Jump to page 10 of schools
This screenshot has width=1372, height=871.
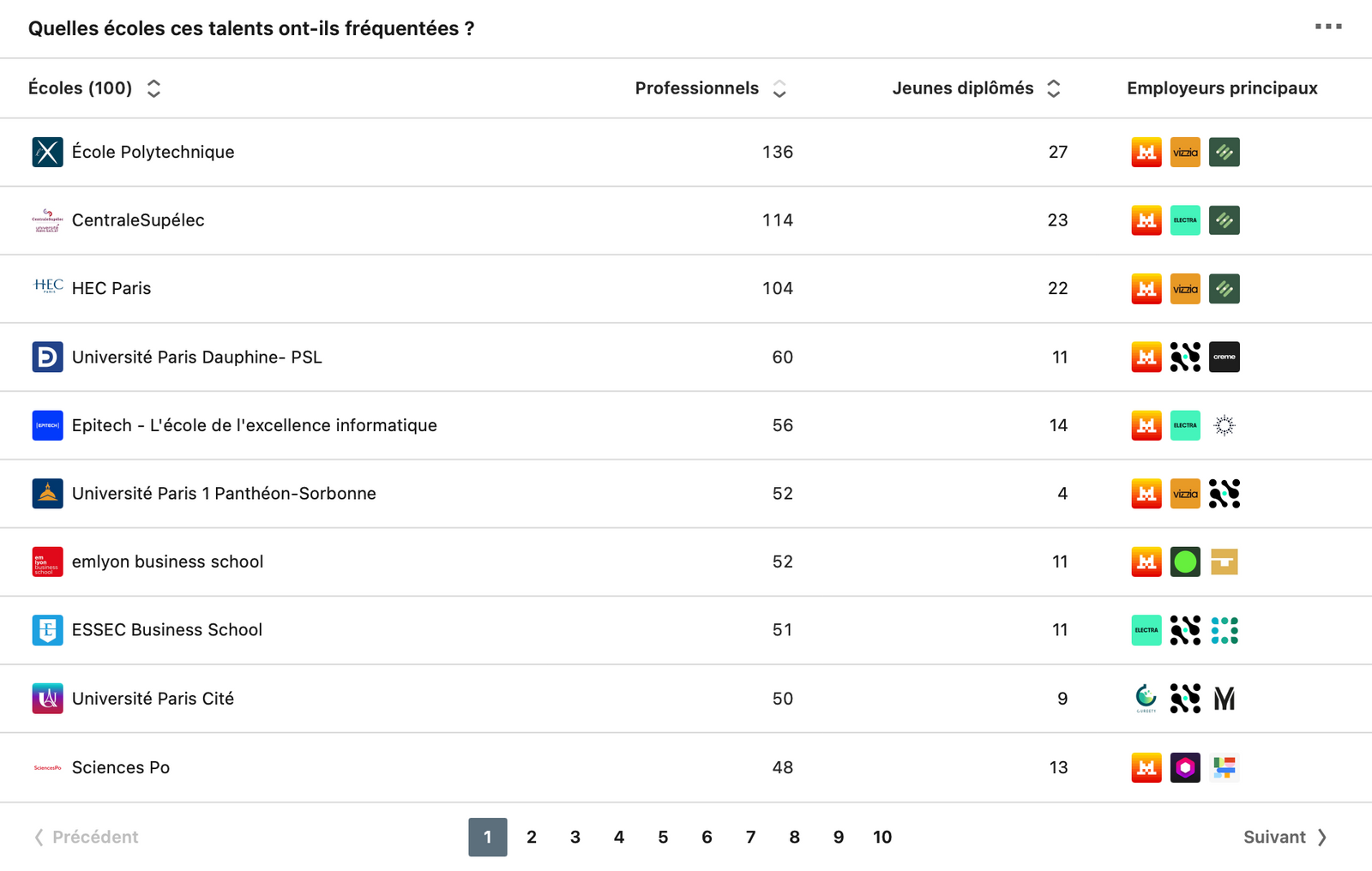click(x=882, y=838)
